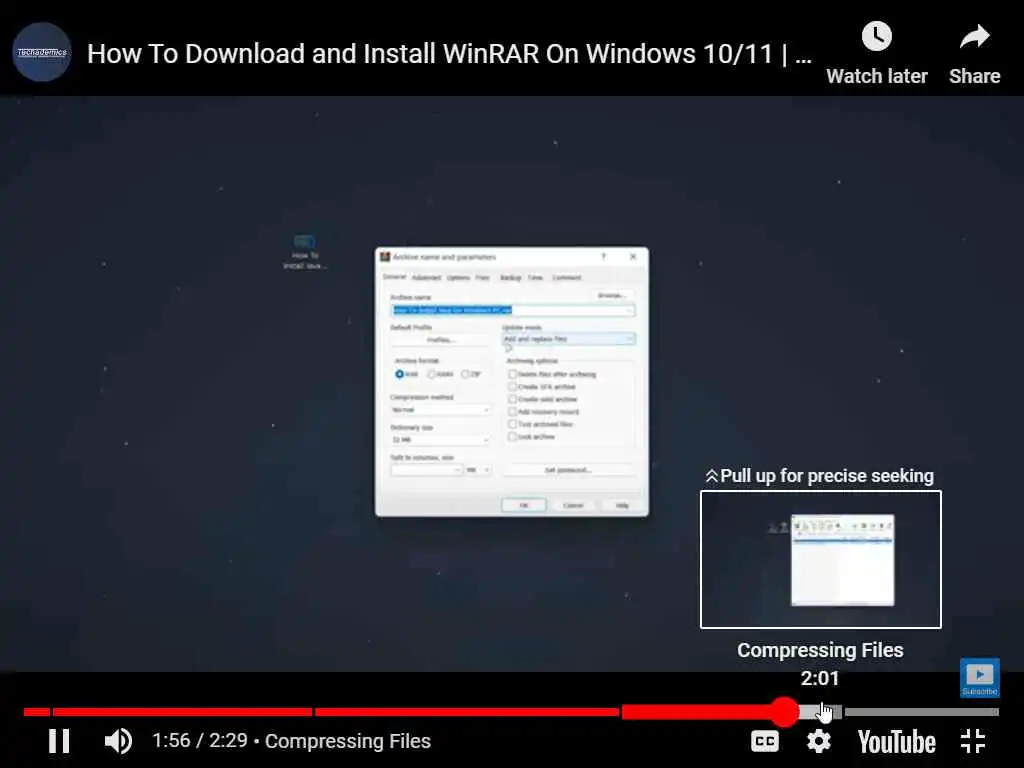Confirm with the OK button

pyautogui.click(x=524, y=505)
